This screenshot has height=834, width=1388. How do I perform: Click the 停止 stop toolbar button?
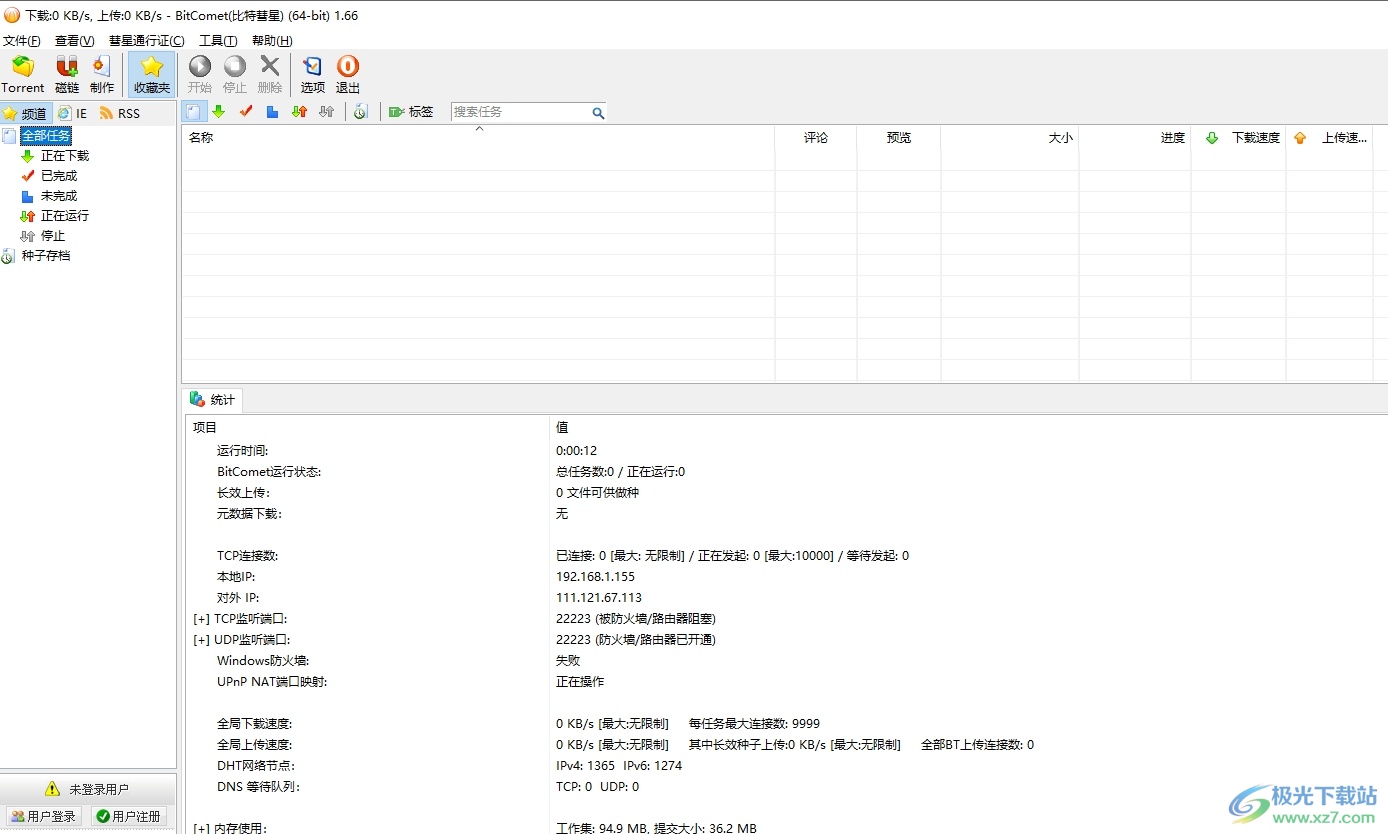pos(235,75)
